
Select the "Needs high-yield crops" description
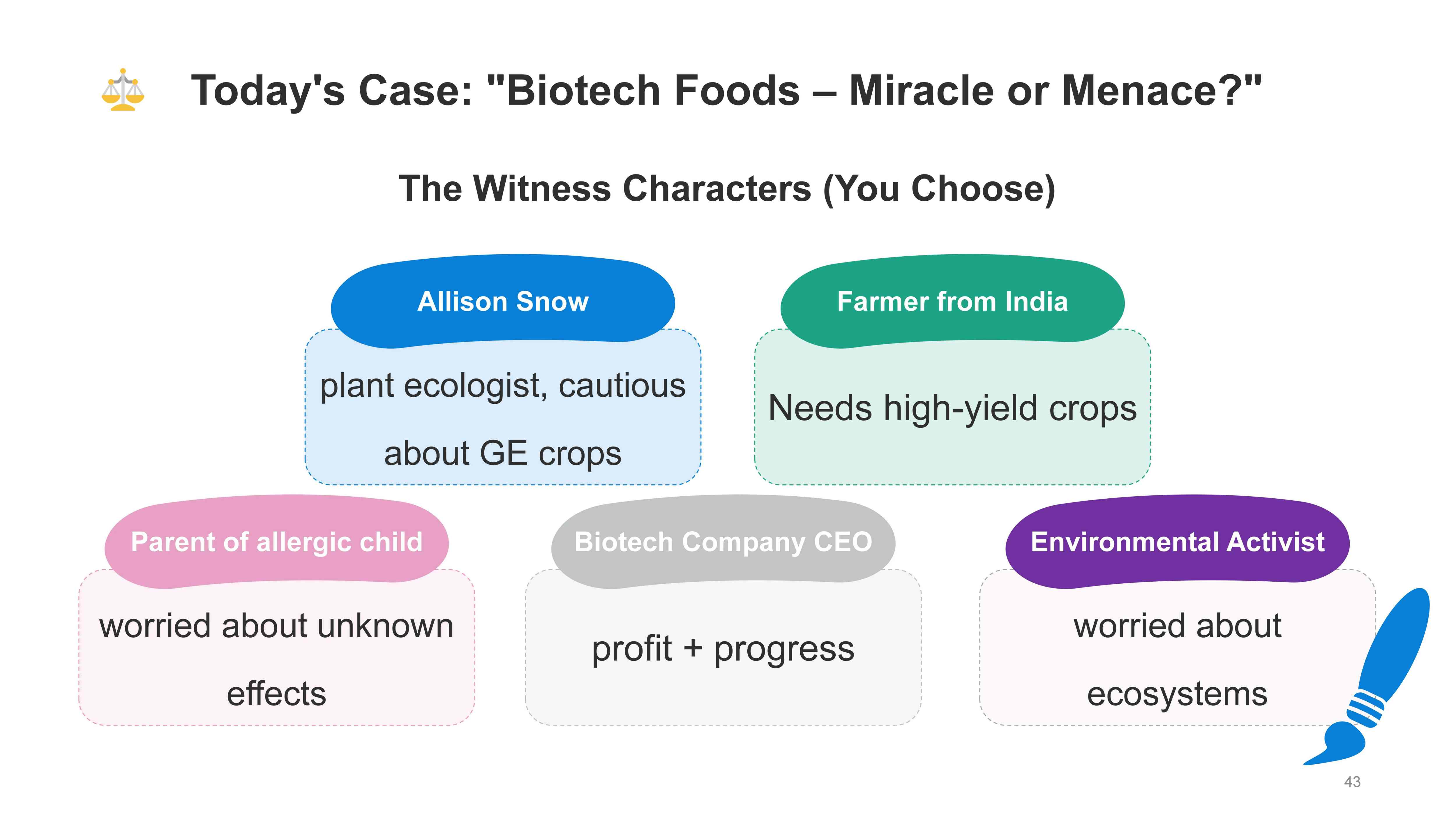pos(952,408)
